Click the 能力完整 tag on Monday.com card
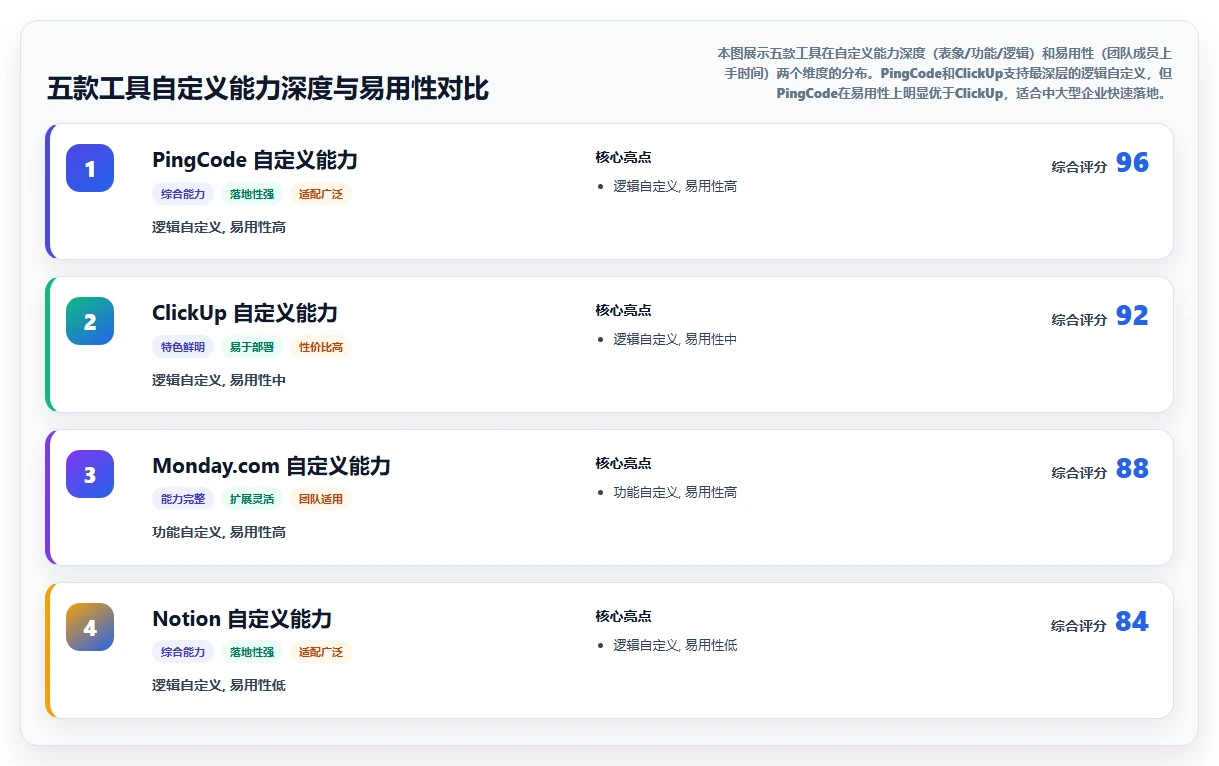Image resolution: width=1219 pixels, height=766 pixels. coord(183,499)
